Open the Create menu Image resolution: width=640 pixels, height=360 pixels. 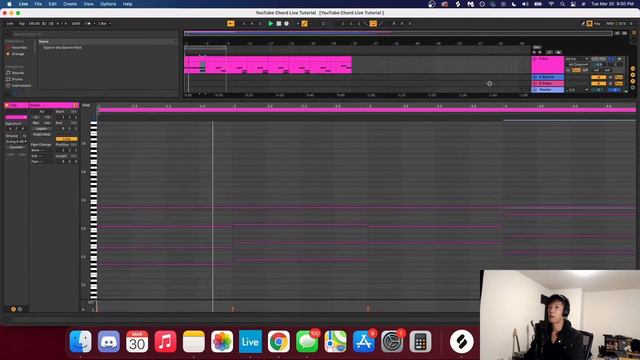(x=70, y=4)
